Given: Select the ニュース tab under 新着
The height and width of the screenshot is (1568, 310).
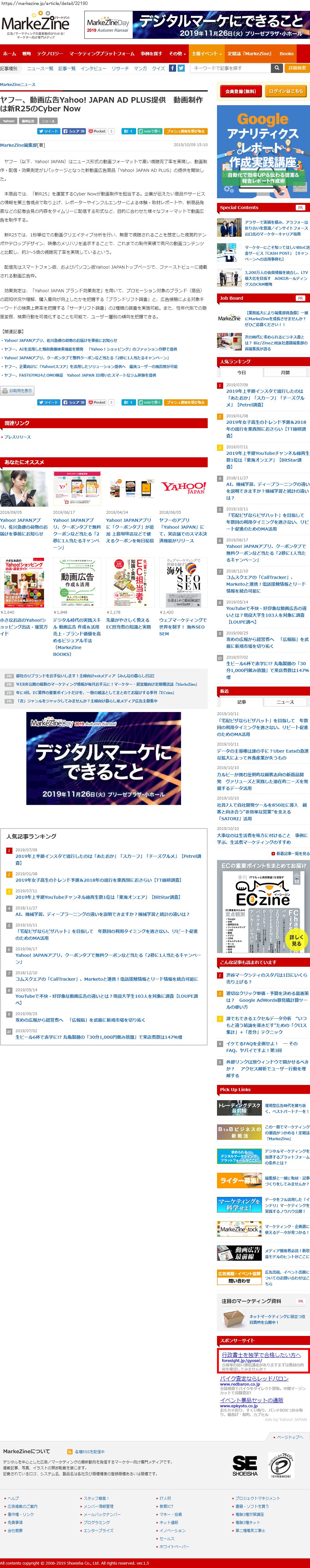Looking at the screenshot, I should (285, 702).
